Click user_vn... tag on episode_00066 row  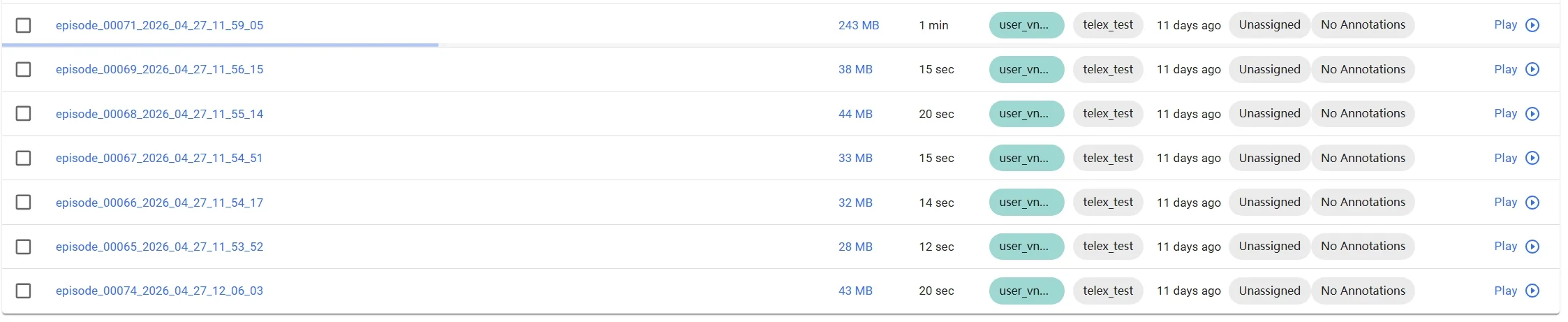1026,202
